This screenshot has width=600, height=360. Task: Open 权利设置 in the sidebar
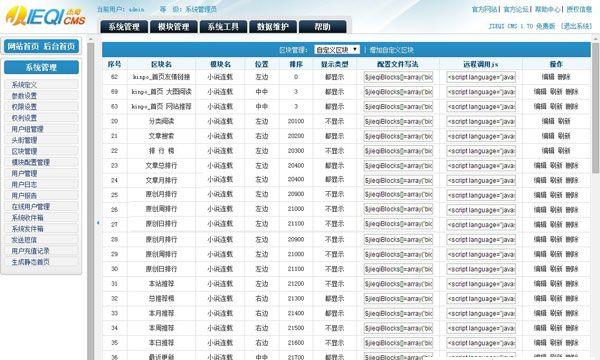[x=24, y=118]
